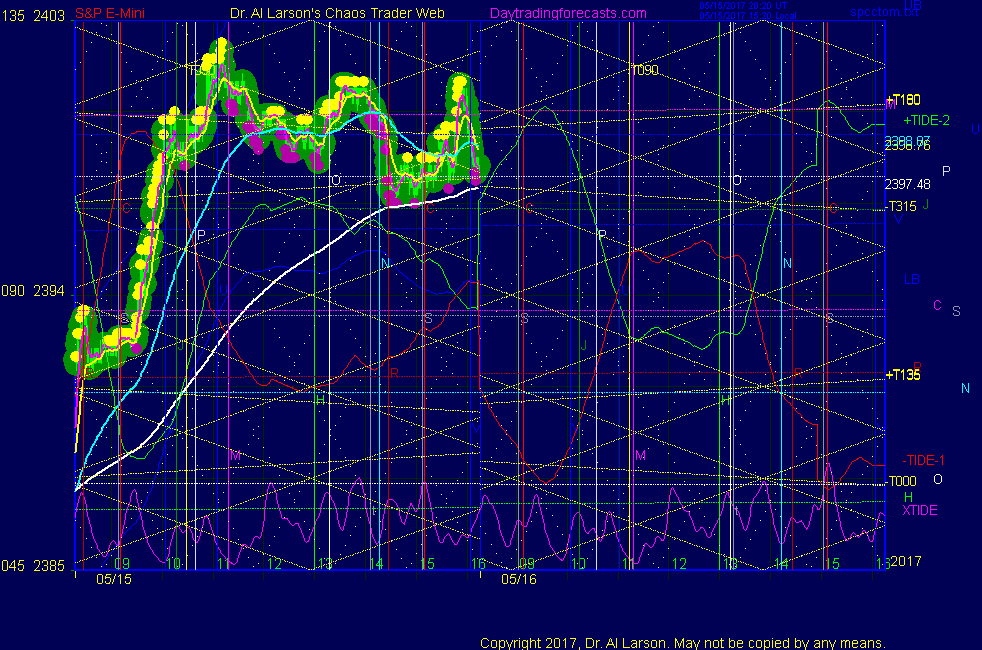This screenshot has width=982, height=650.
Task: Click the '05/16' date label
Action: 519,579
